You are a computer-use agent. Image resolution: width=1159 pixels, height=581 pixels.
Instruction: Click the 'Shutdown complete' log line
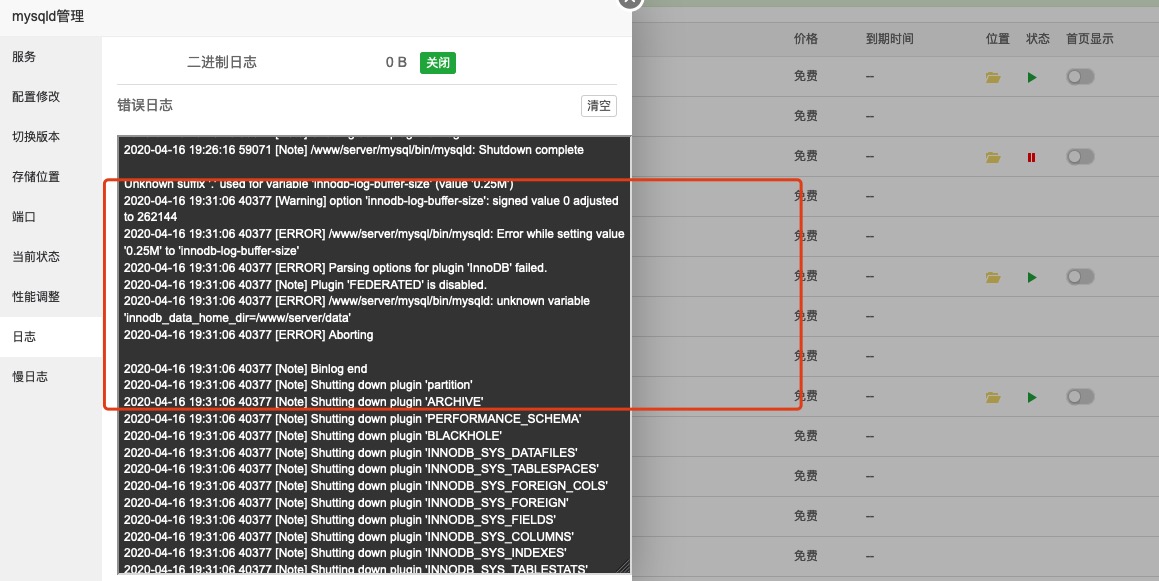click(x=353, y=150)
